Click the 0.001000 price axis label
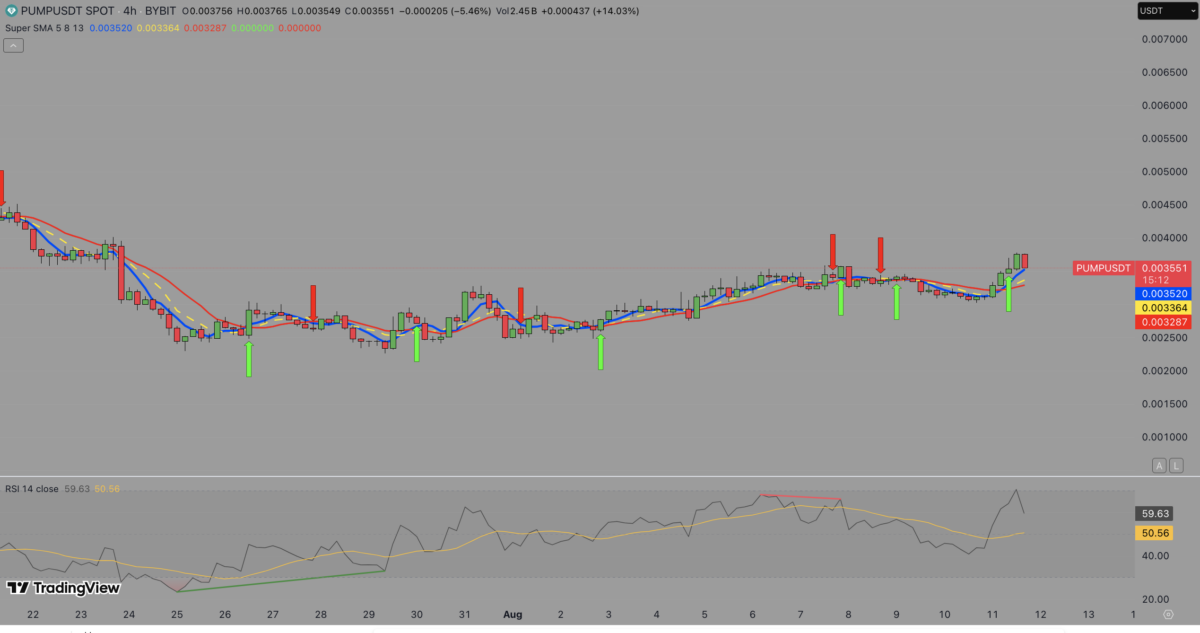This screenshot has width=1200, height=633. (x=1165, y=437)
